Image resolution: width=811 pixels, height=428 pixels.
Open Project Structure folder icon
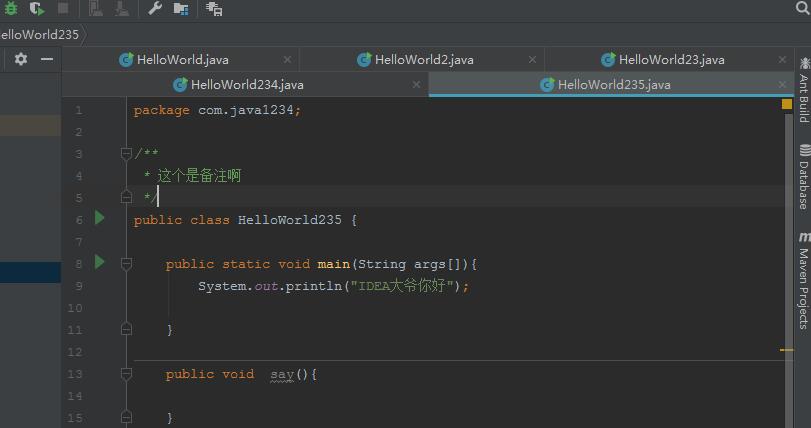click(181, 8)
